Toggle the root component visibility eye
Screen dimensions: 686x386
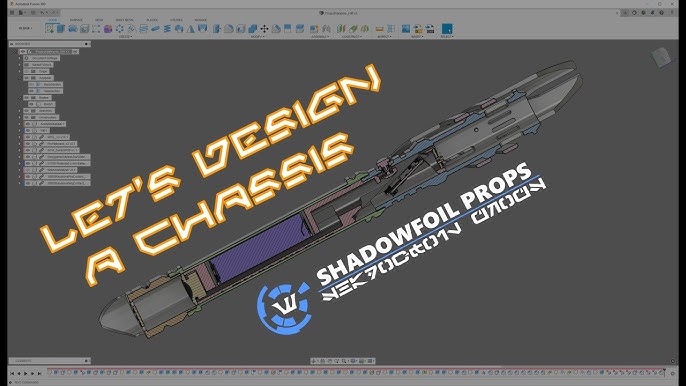pyautogui.click(x=23, y=51)
